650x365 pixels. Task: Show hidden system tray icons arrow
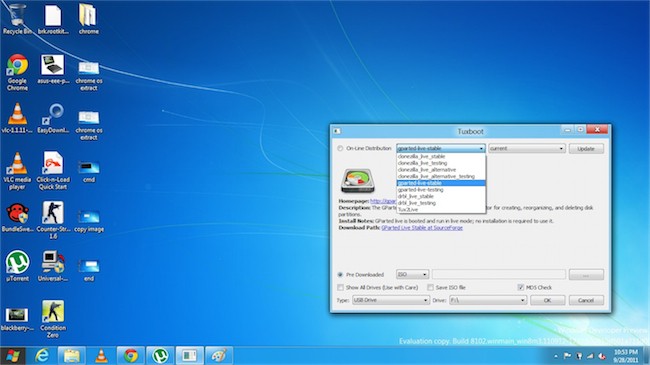coord(556,356)
